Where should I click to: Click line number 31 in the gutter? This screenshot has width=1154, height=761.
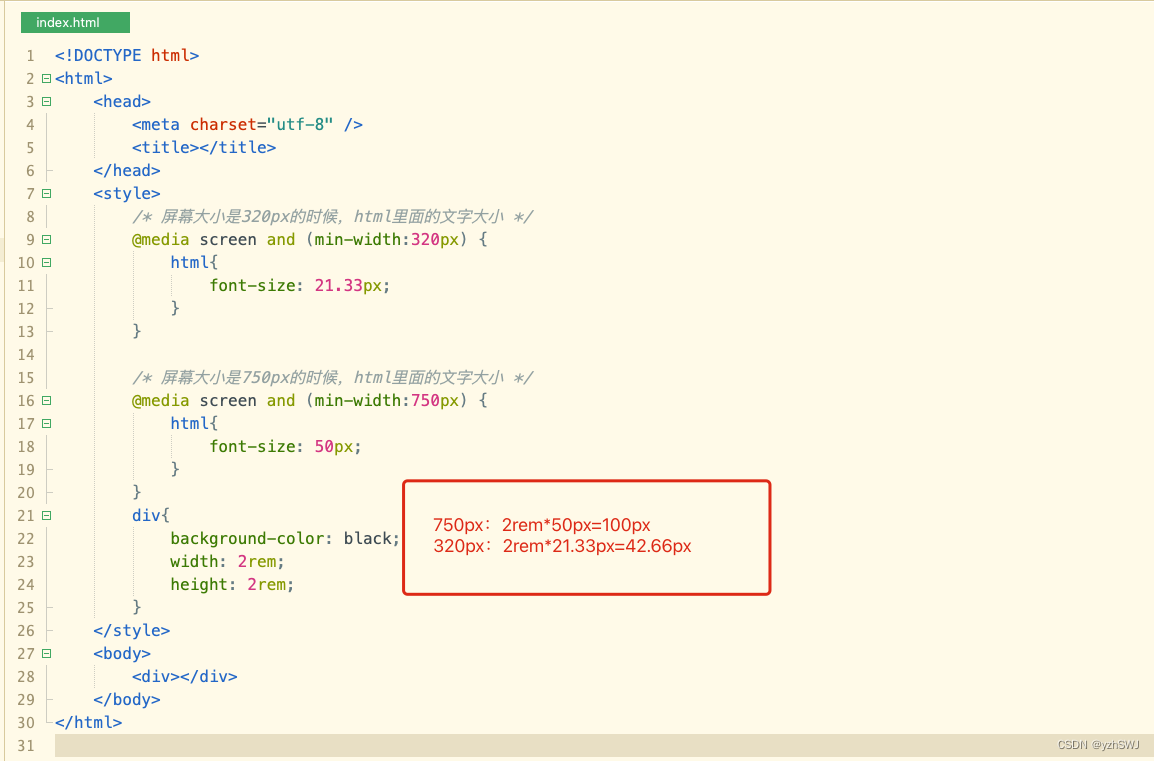click(26, 746)
